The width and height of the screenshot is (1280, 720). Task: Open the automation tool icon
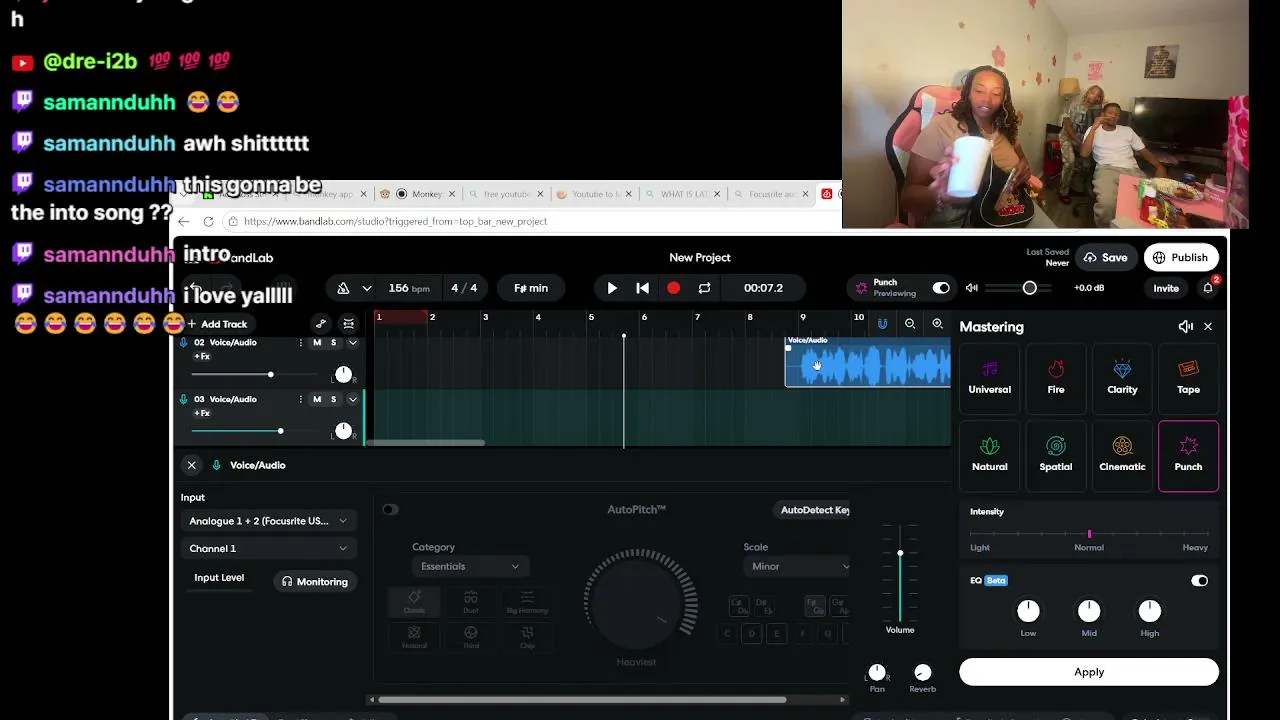pyautogui.click(x=321, y=324)
